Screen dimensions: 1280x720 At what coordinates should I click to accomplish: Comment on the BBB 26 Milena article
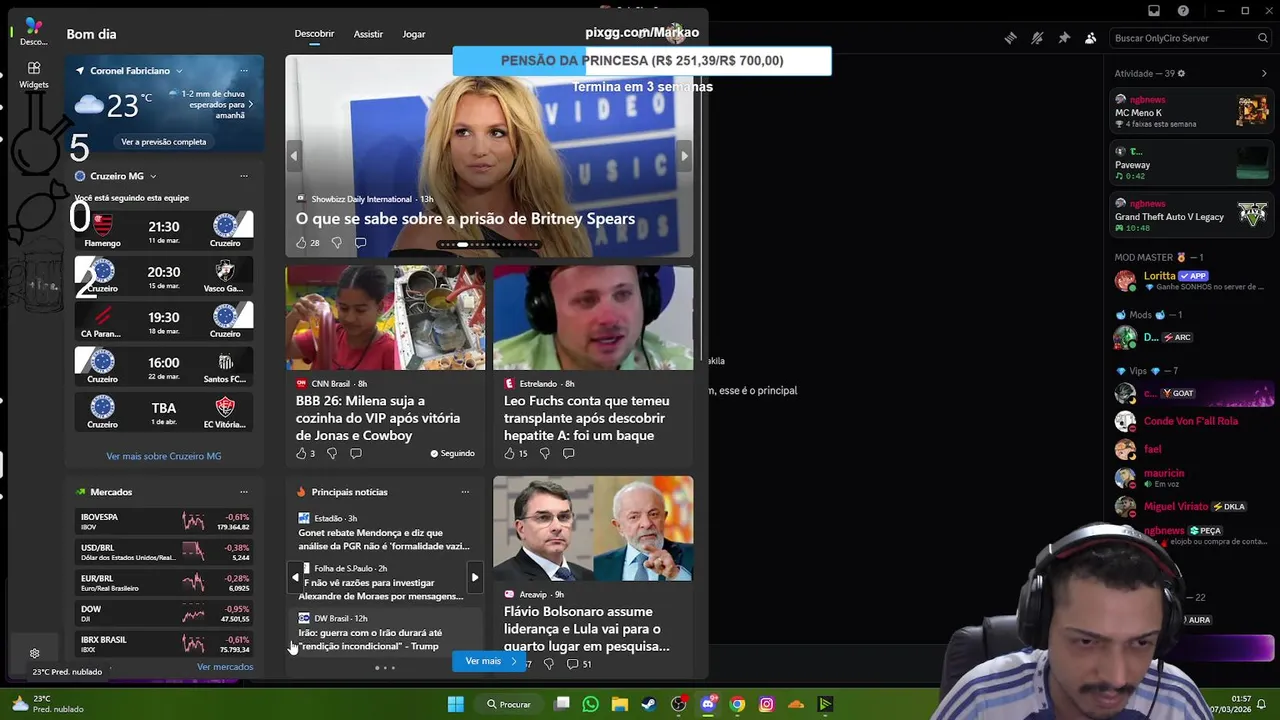pos(356,453)
